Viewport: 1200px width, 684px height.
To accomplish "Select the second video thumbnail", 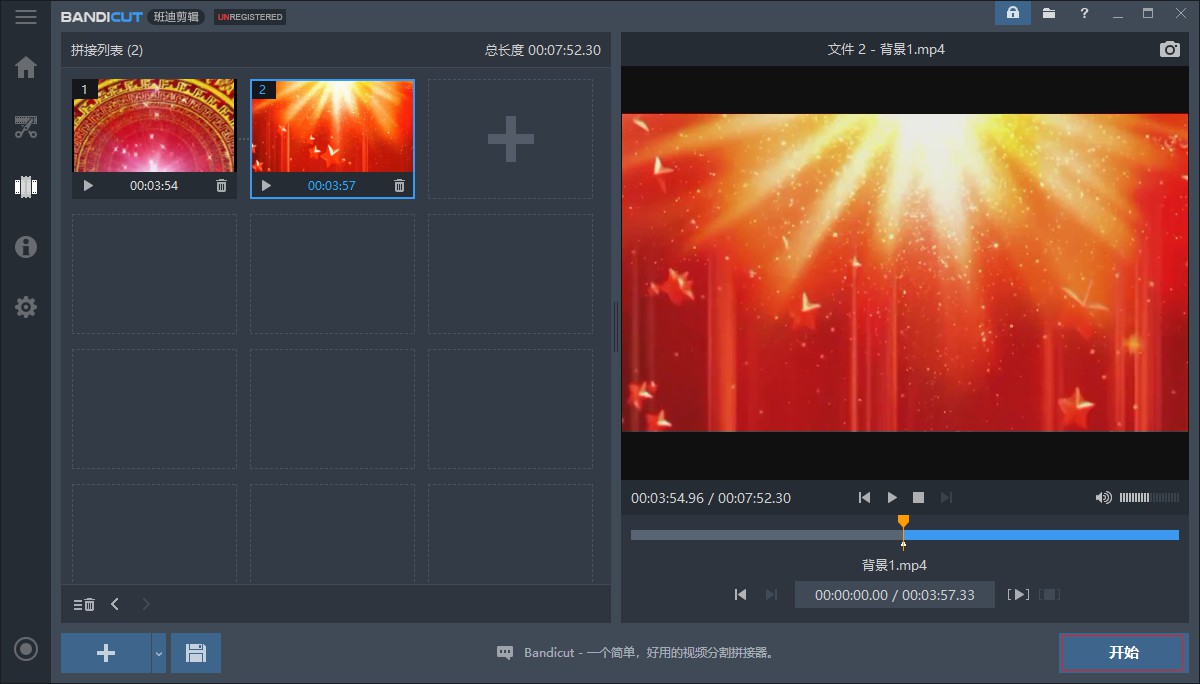I will [332, 126].
